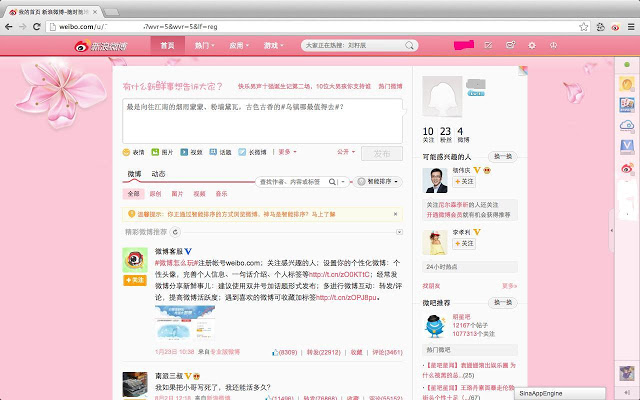The image size is (640, 400).
Task: Expand the 精彩微博推荐 collapse arrow
Action: [399, 232]
